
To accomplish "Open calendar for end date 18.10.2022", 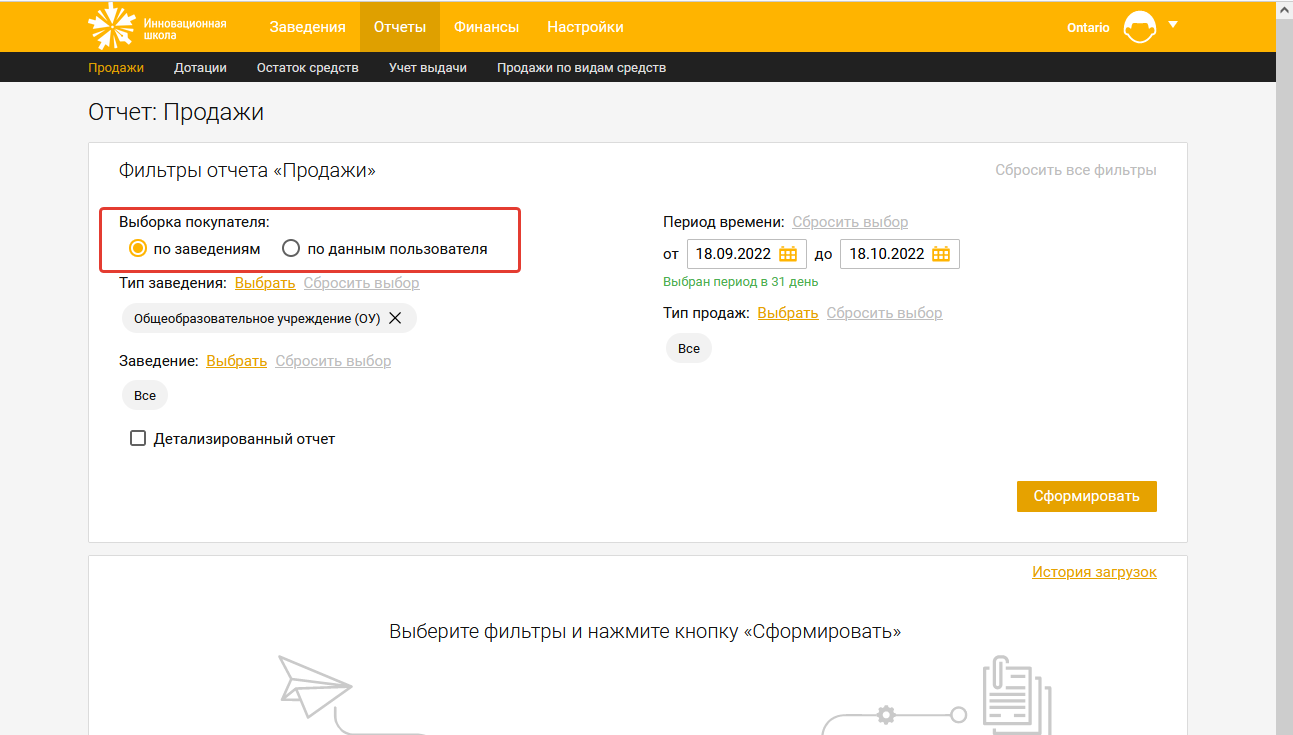I will pos(941,254).
